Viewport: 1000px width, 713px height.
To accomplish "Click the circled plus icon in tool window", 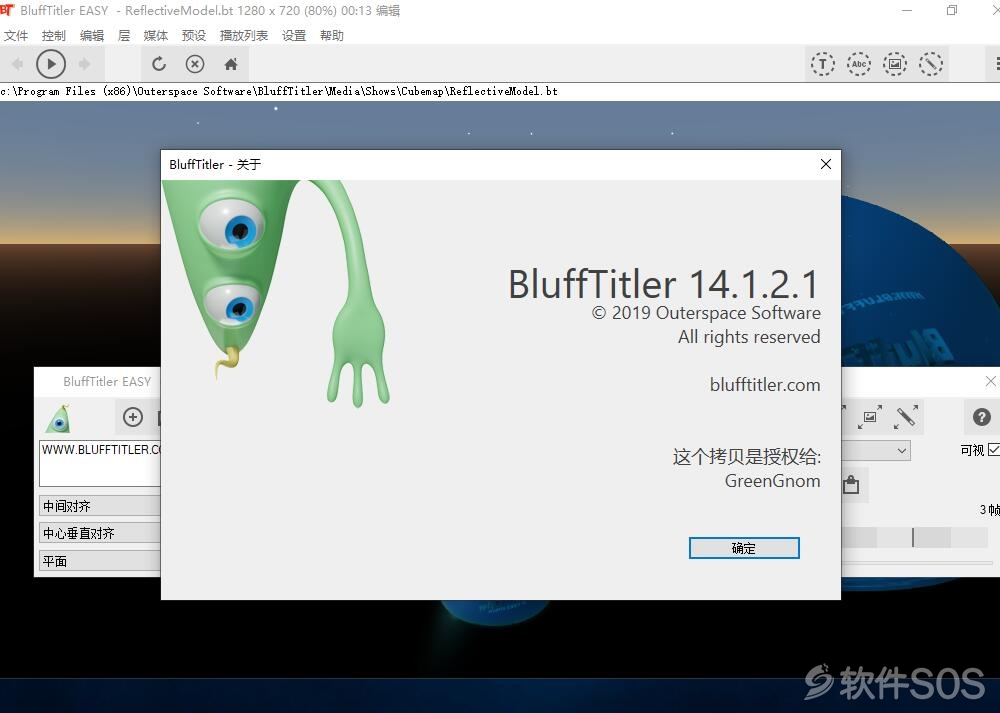I will click(x=133, y=417).
